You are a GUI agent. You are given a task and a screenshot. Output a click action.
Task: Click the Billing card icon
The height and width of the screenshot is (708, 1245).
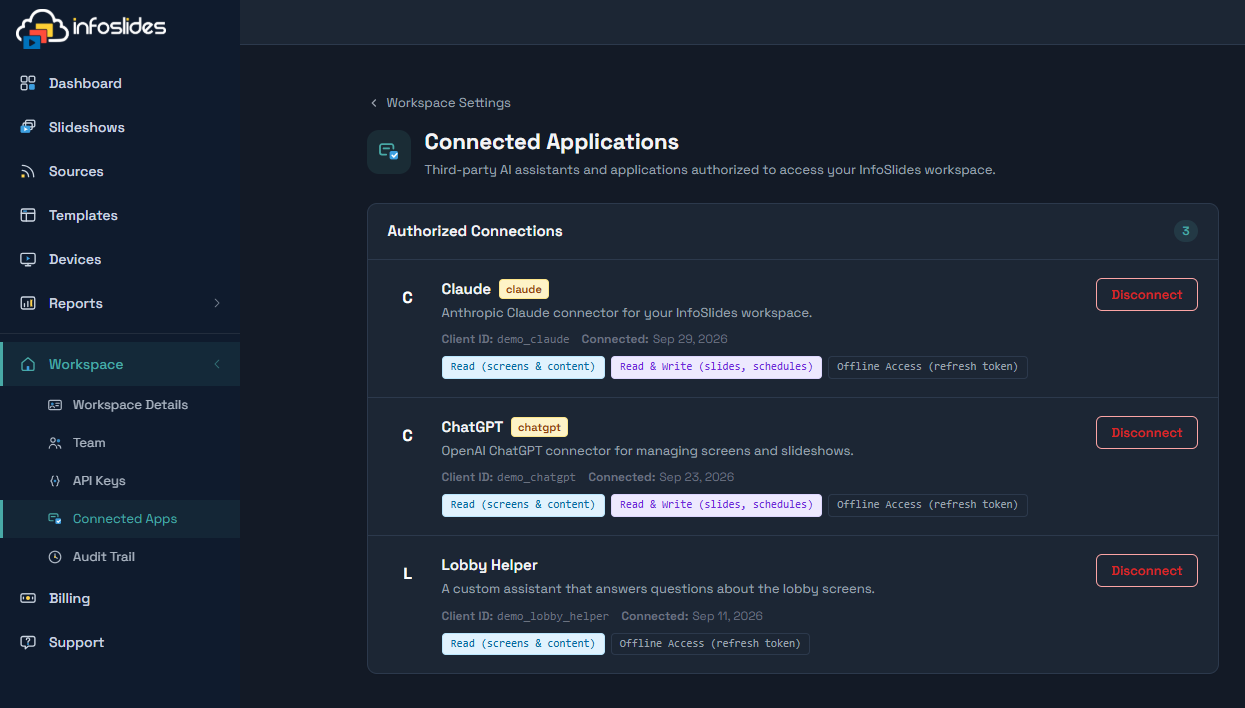[x=28, y=598]
